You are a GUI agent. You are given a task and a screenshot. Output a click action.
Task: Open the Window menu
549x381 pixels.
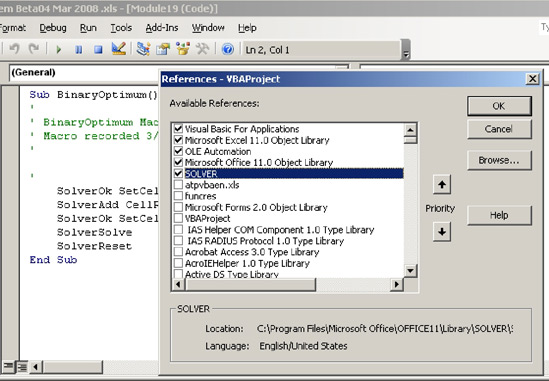(208, 28)
